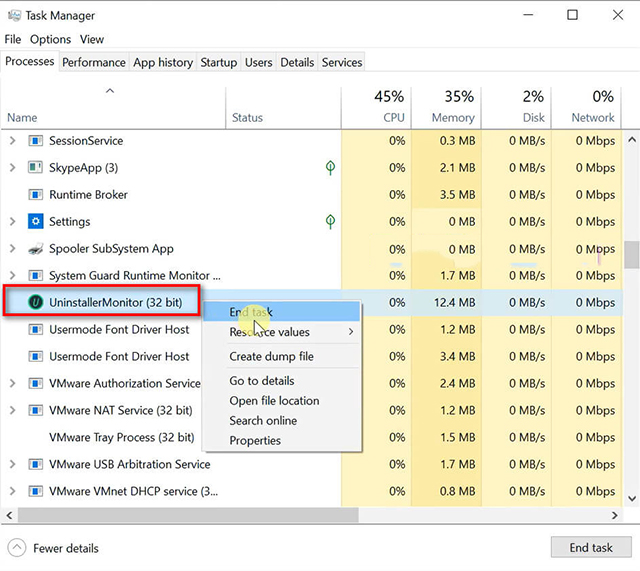Open the Options menu
The image size is (640, 571).
(x=50, y=39)
